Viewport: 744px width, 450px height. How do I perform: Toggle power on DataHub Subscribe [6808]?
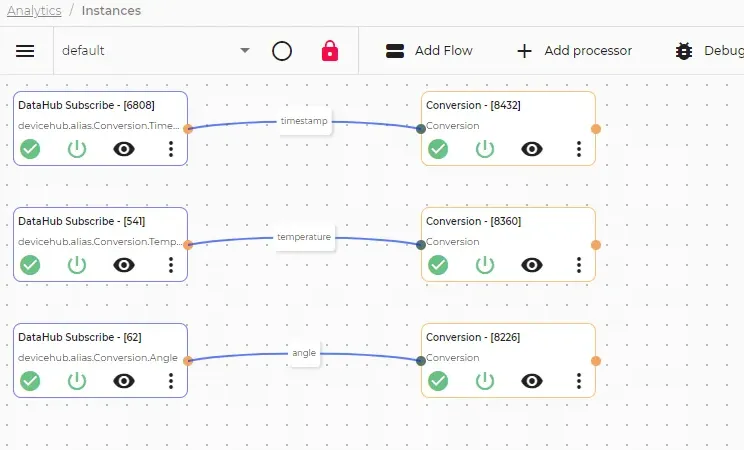(x=77, y=149)
